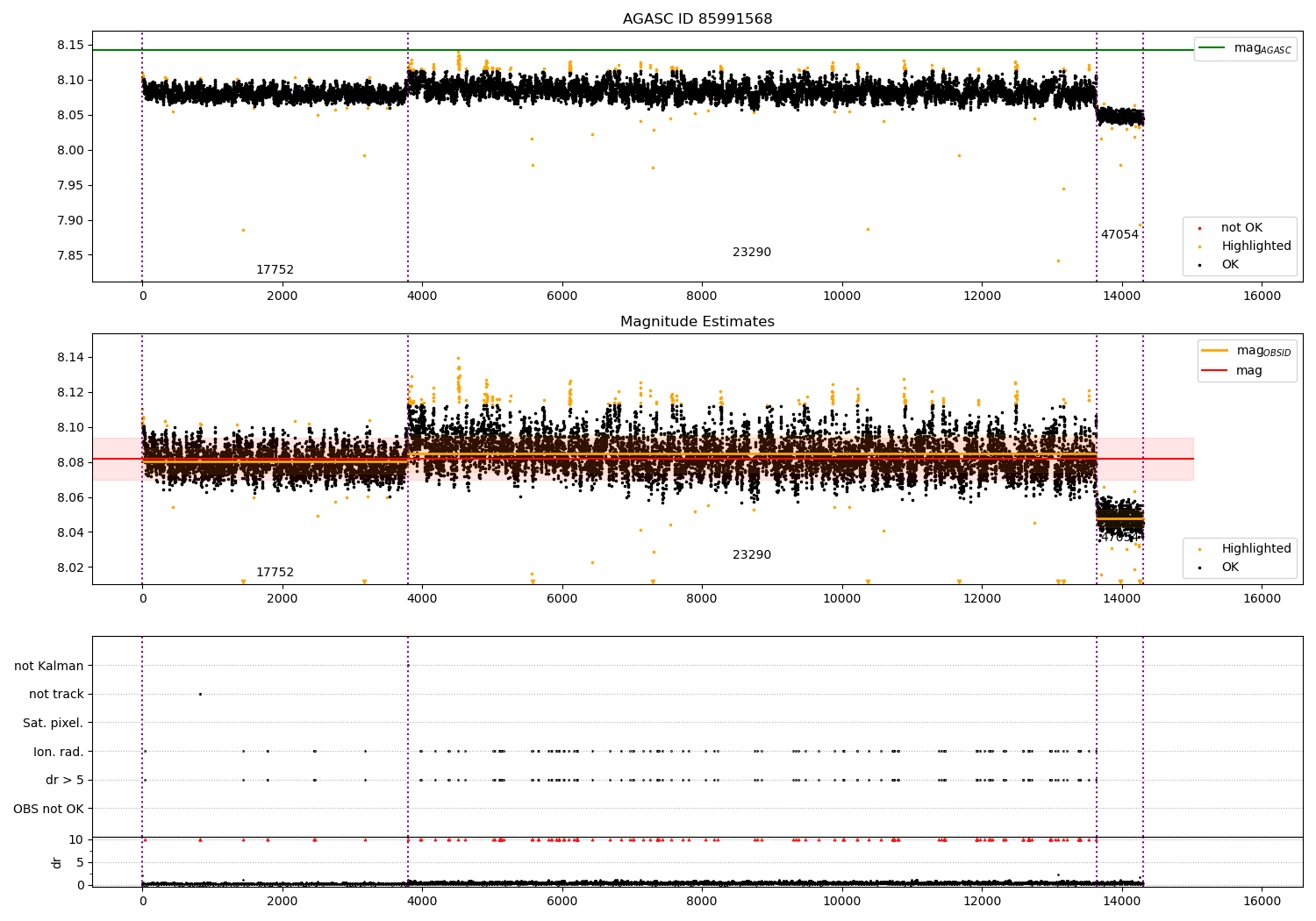The width and height of the screenshot is (1316, 921).
Task: Click the 23290 label in the top plot
Action: (752, 252)
